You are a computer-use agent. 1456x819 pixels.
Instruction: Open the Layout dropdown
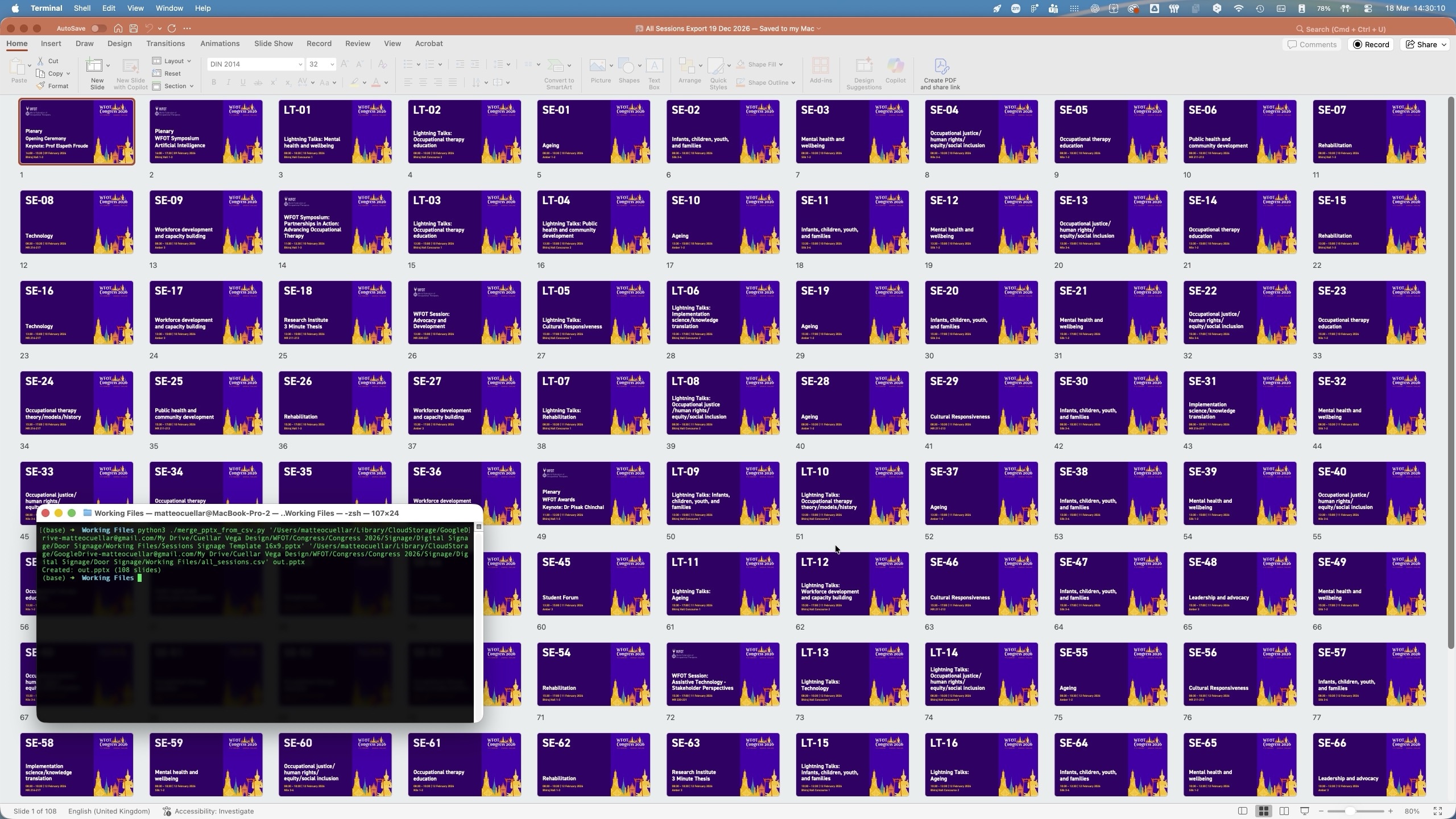[x=173, y=61]
